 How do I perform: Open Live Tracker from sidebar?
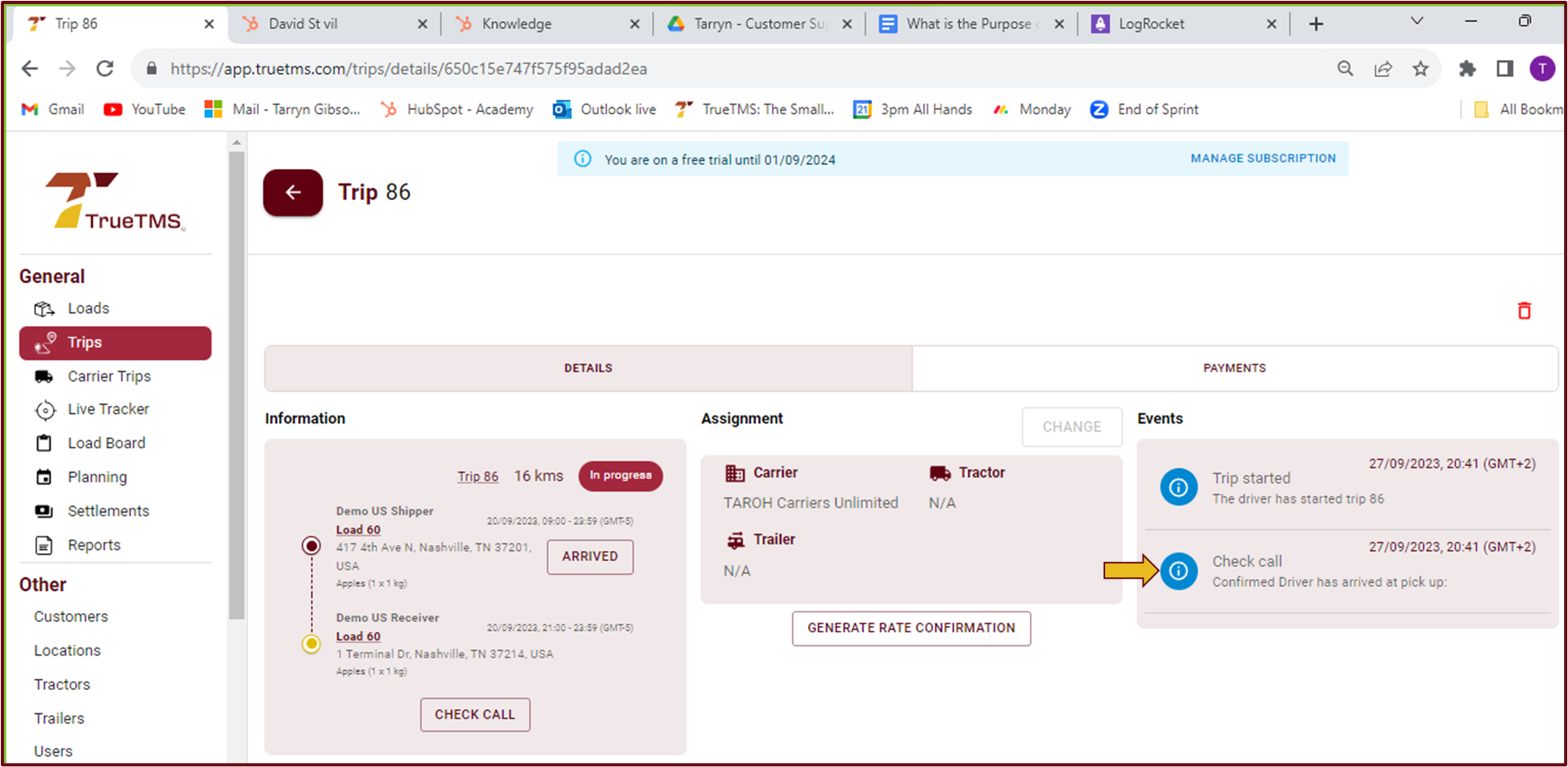pos(108,409)
